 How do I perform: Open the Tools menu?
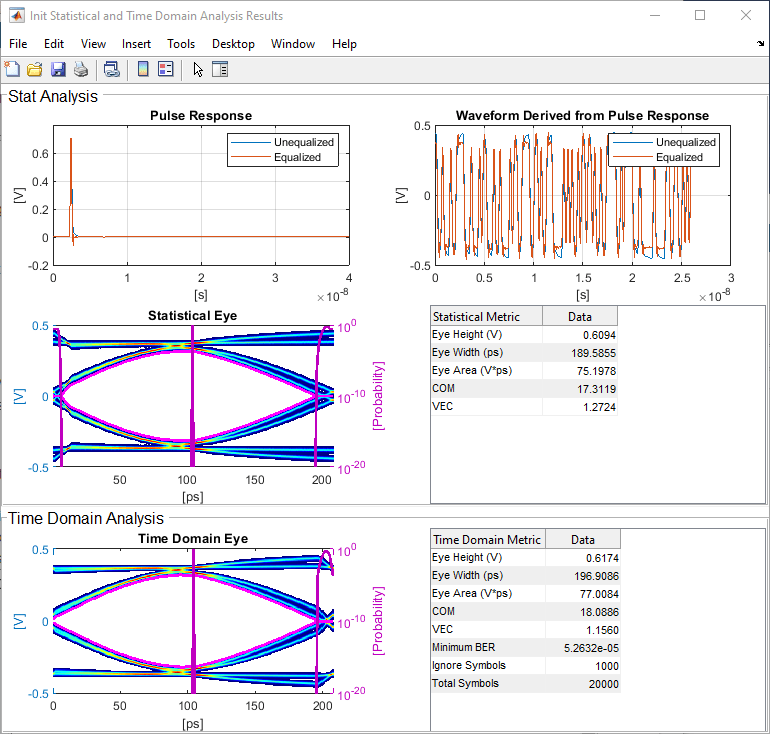click(x=181, y=44)
